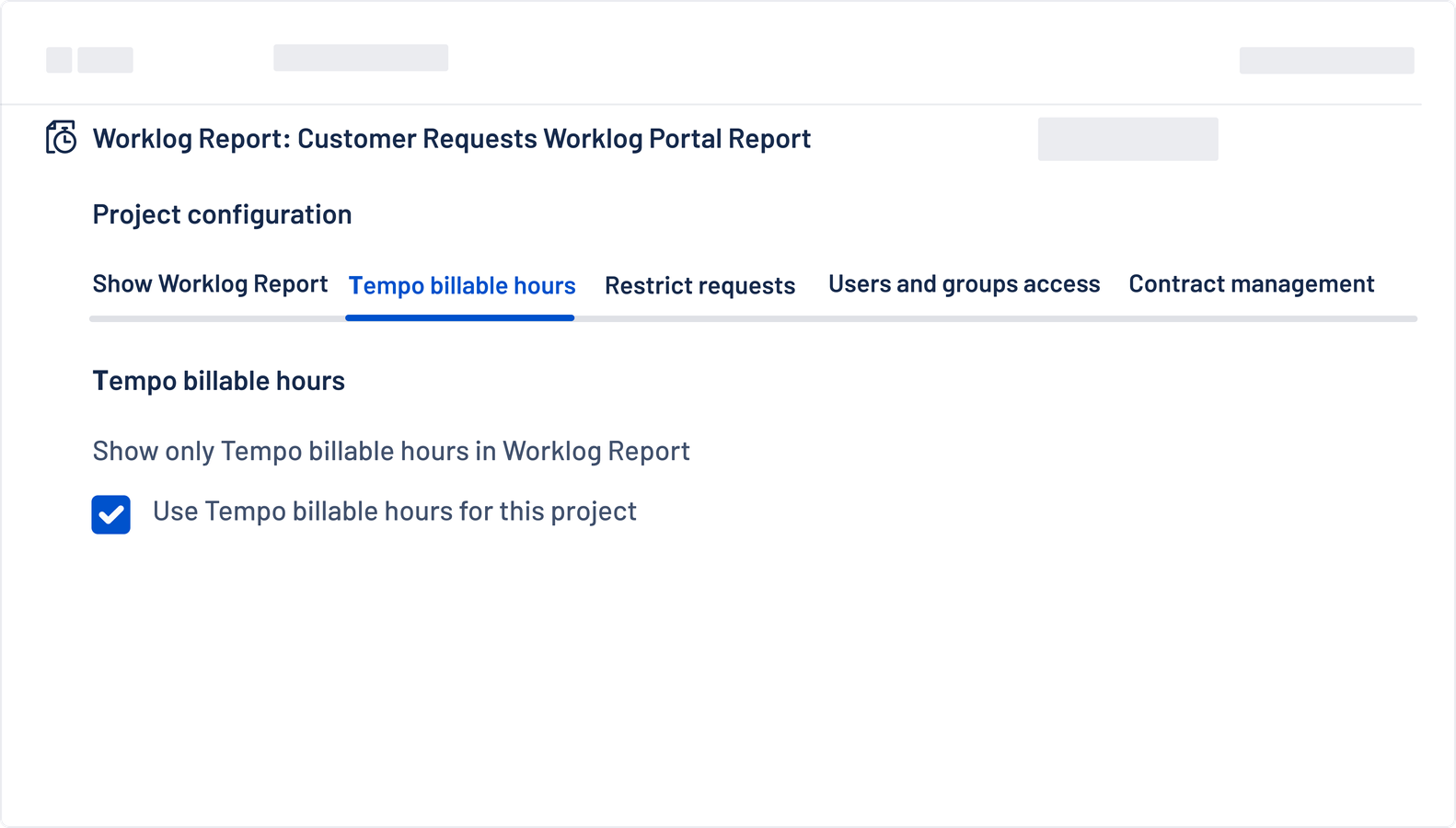Click the Worklog Report clock icon
The width and height of the screenshot is (1456, 828).
(x=62, y=137)
